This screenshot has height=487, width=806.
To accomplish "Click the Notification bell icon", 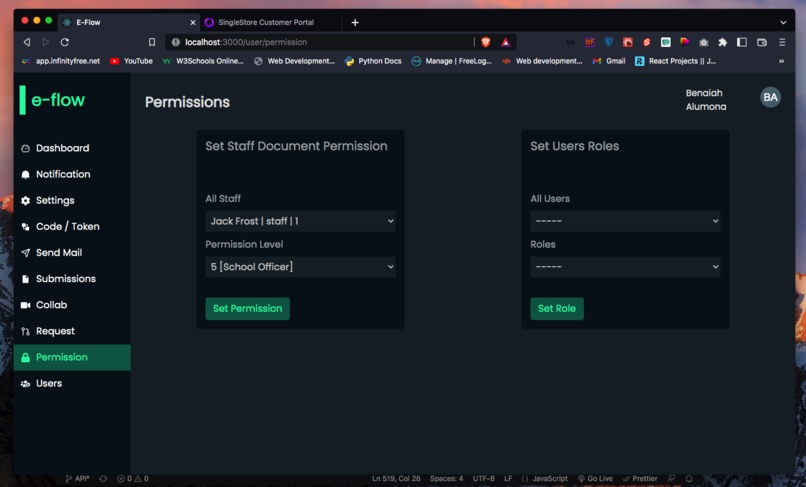I will (x=25, y=175).
